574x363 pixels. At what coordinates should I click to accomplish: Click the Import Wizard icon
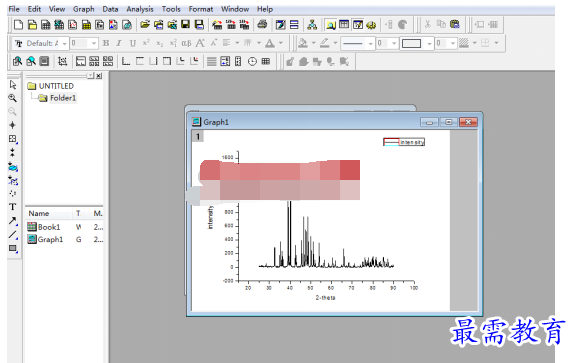point(217,25)
